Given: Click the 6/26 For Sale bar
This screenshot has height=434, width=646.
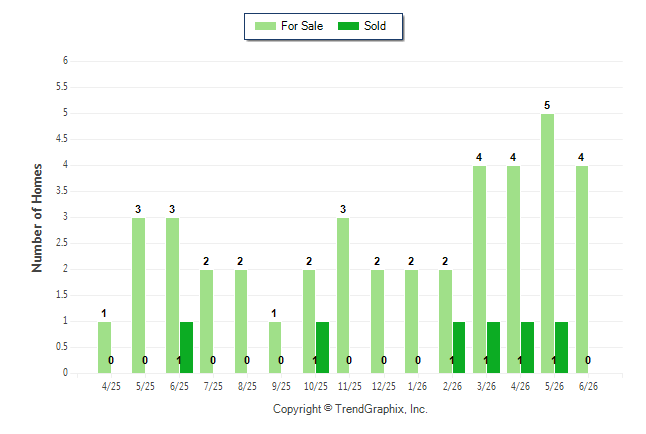Looking at the screenshot, I should pyautogui.click(x=582, y=270).
